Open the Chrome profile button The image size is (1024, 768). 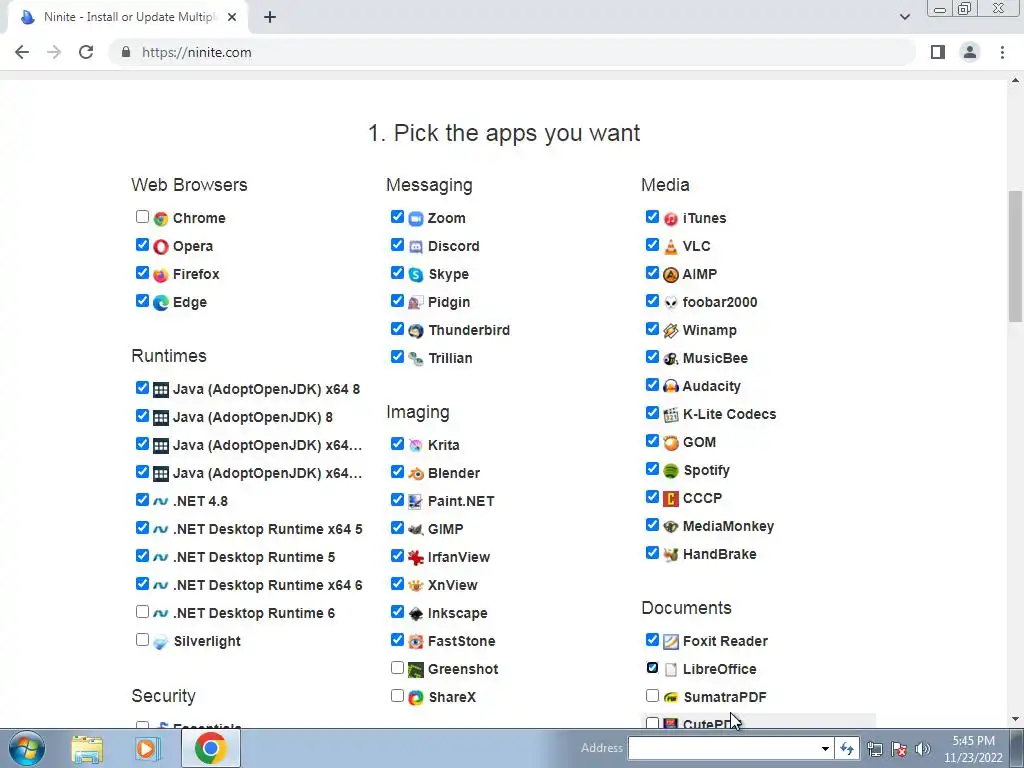(970, 52)
